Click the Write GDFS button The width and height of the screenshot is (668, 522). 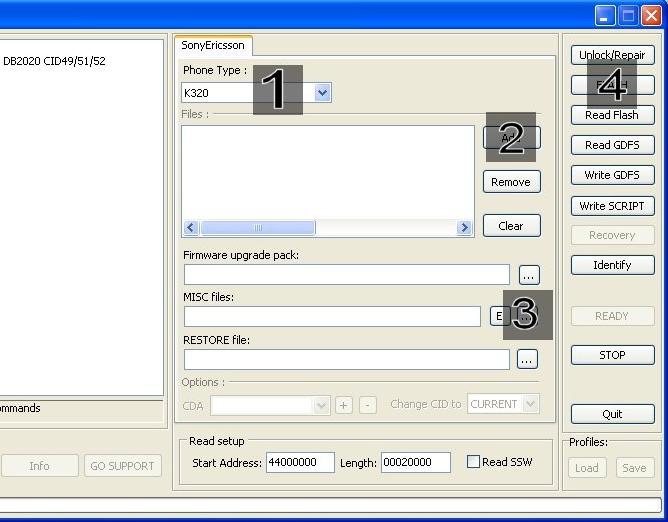point(613,175)
